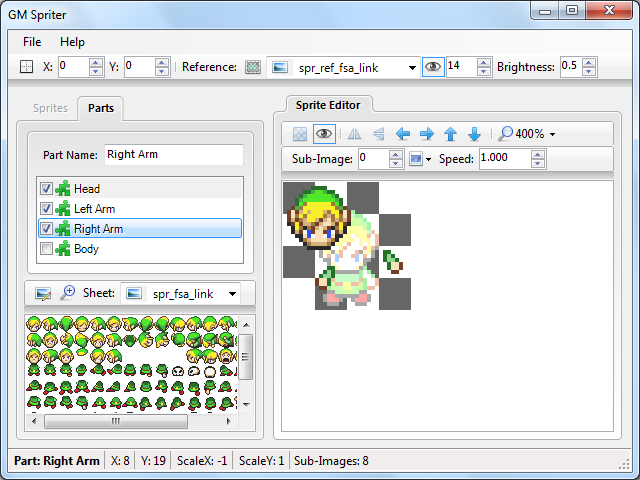Click the Y coordinate input field
Viewport: 640px width, 480px height.
click(x=140, y=67)
